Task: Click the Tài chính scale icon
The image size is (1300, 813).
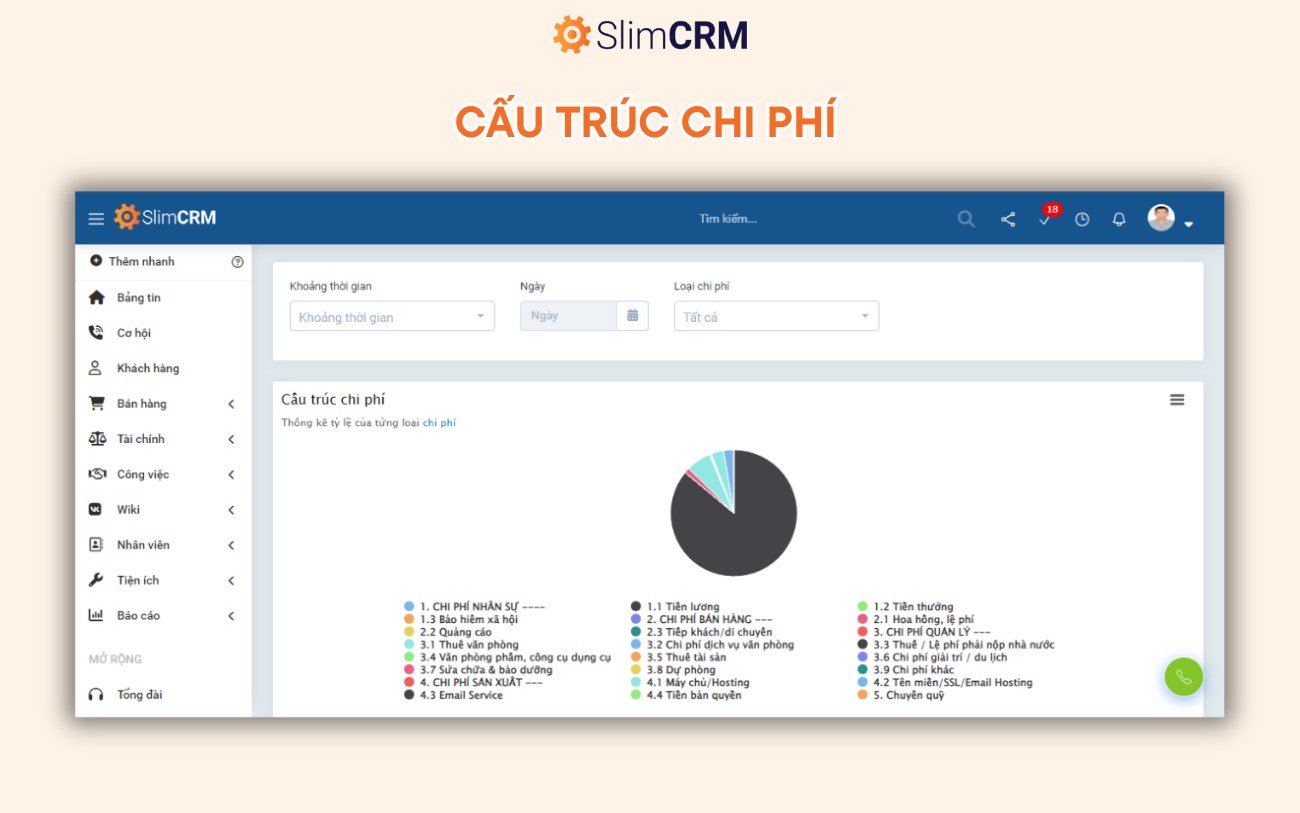Action: click(x=96, y=439)
